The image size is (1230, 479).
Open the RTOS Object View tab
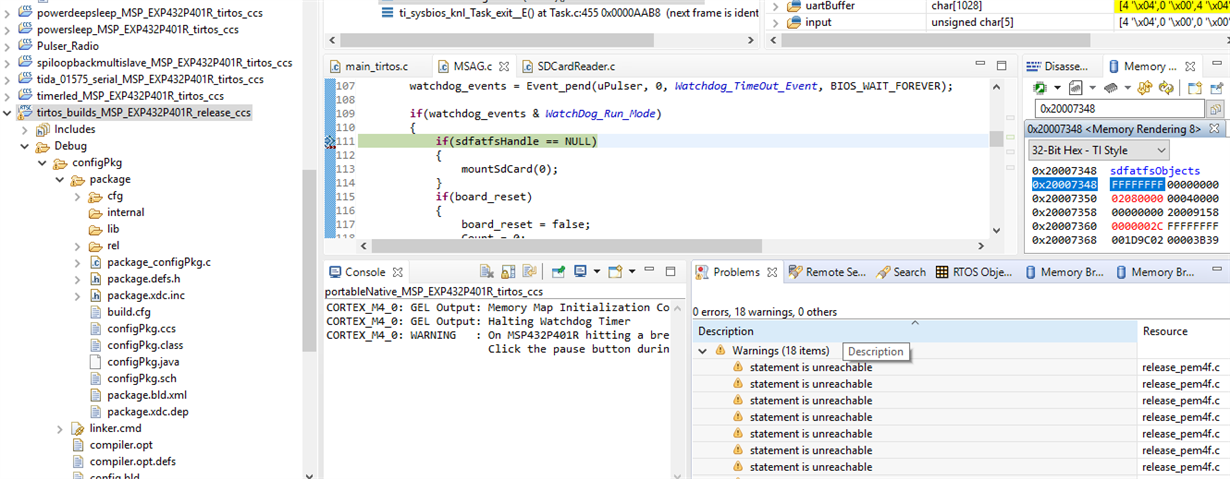974,272
